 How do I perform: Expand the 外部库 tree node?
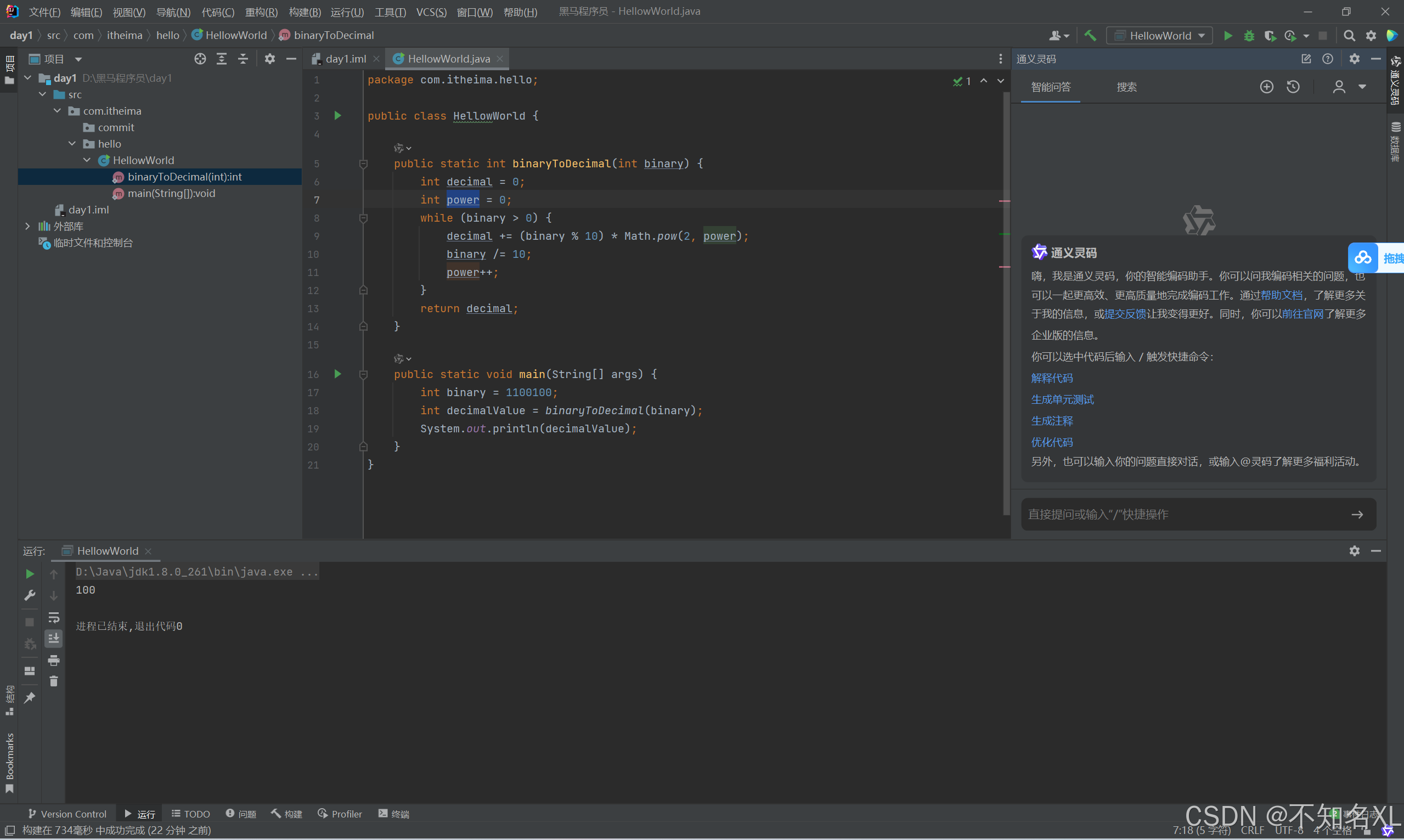coord(28,227)
